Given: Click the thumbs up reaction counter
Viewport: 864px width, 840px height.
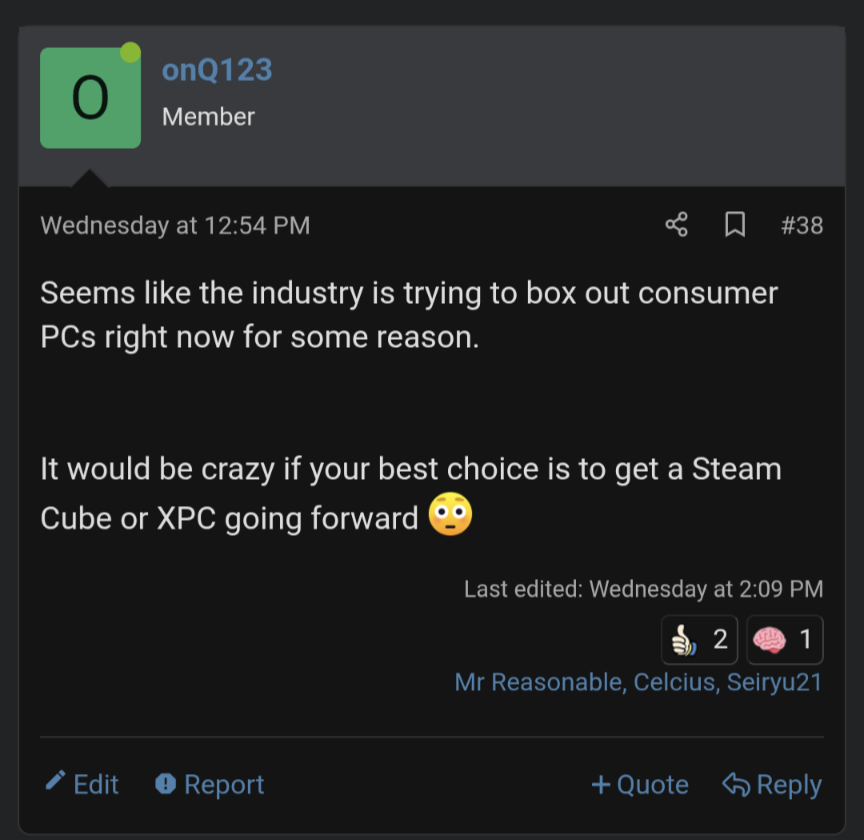Looking at the screenshot, I should (700, 640).
